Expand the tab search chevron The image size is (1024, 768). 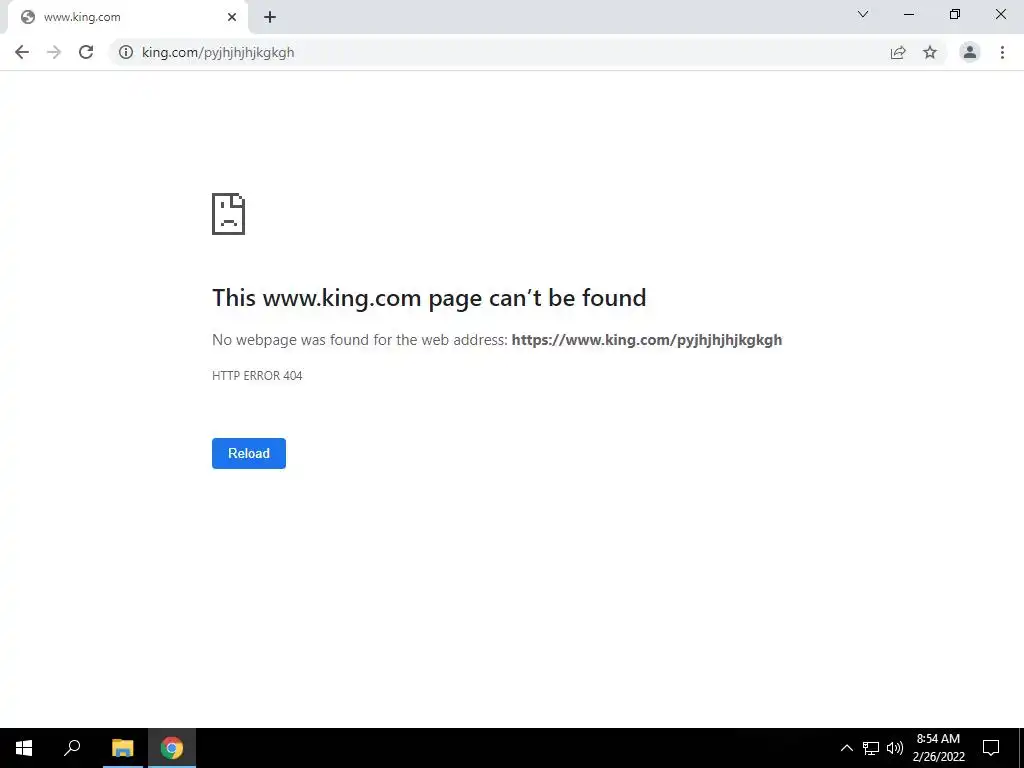(x=863, y=14)
